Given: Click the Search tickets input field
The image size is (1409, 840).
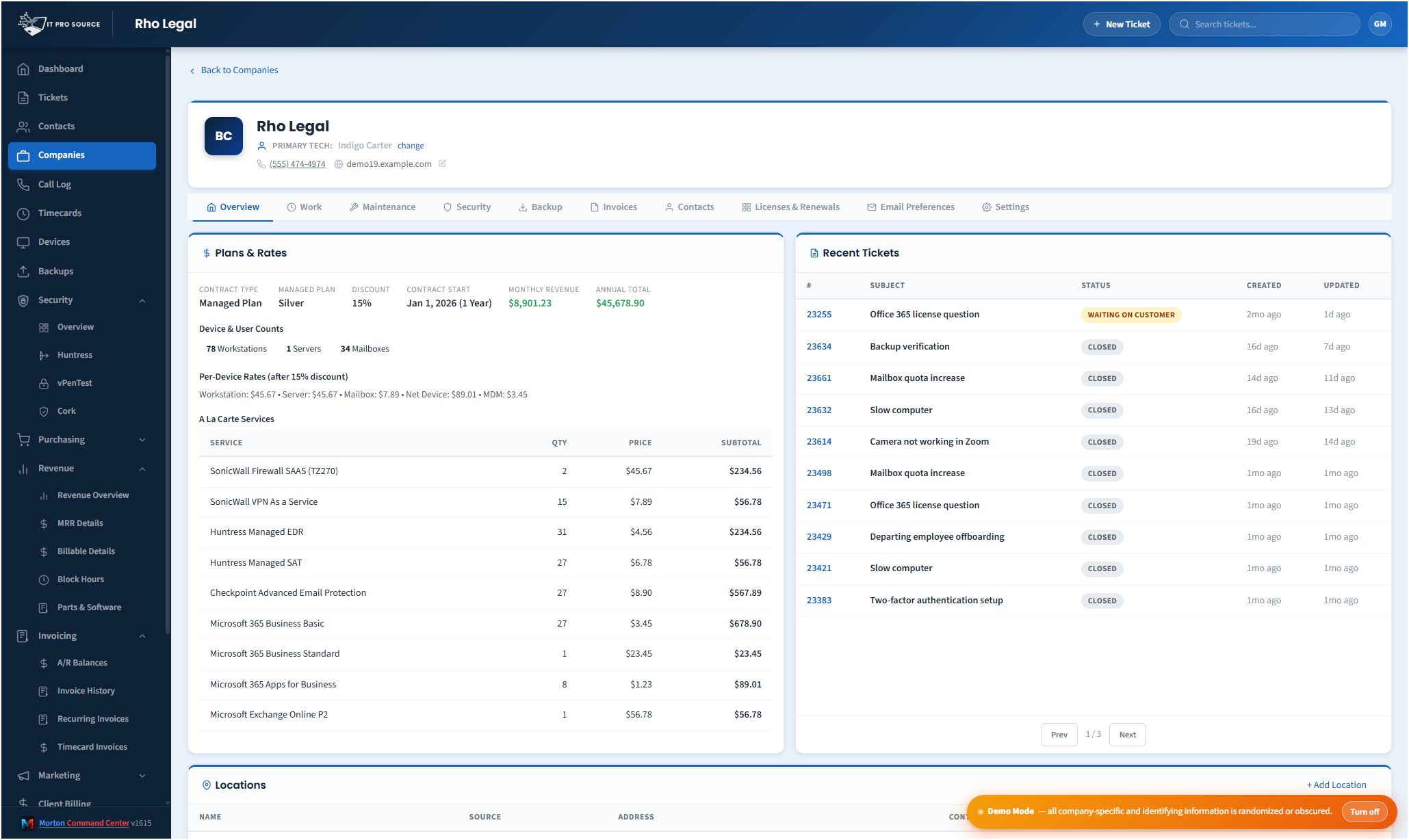Looking at the screenshot, I should click(x=1265, y=24).
